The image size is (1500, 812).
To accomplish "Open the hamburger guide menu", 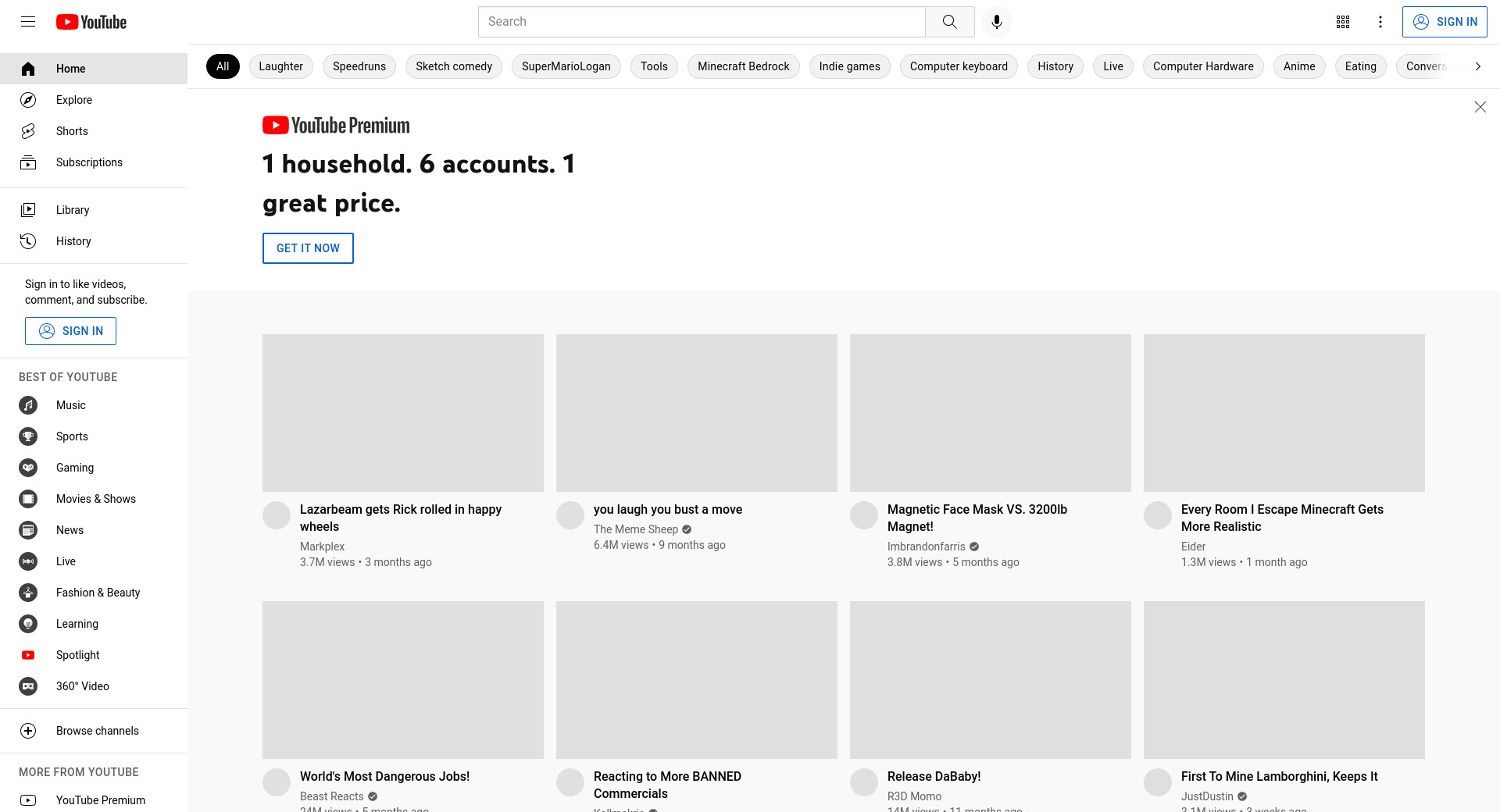I will point(28,22).
